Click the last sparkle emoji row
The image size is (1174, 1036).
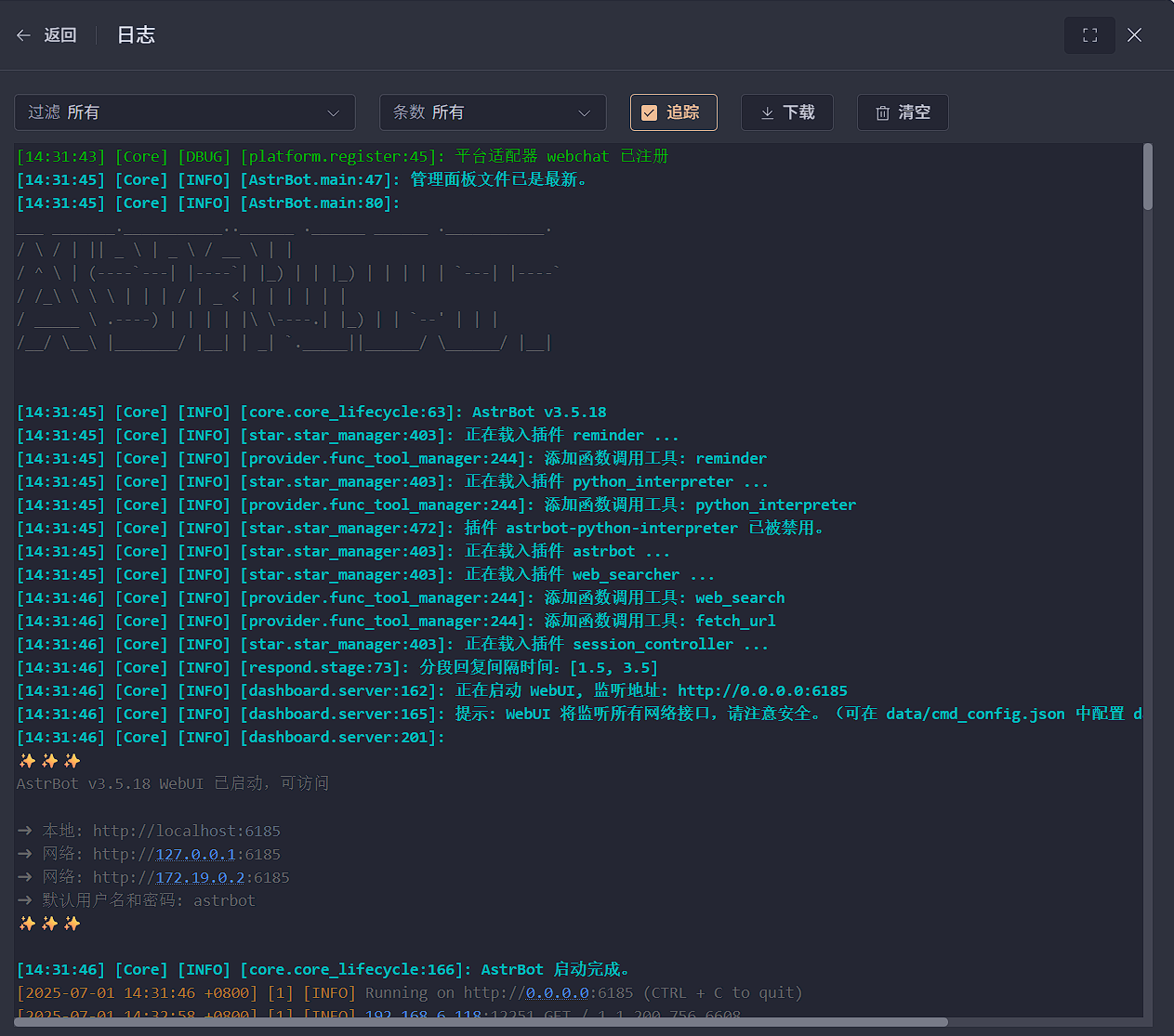49,924
